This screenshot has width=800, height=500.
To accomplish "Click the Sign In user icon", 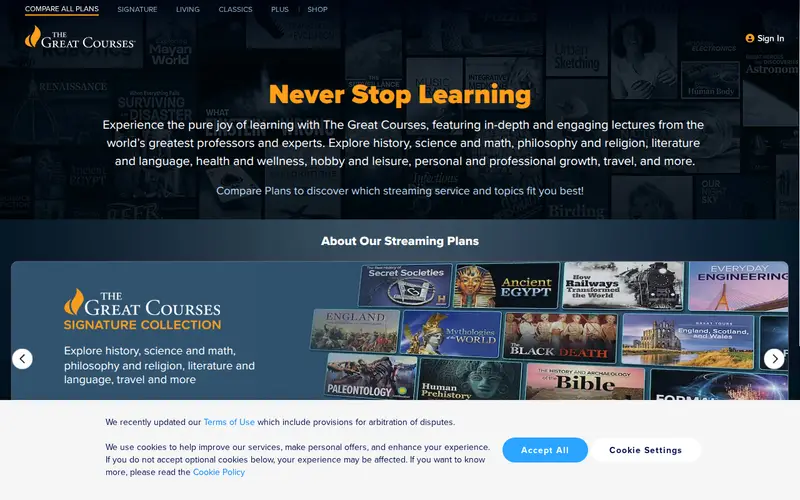I will 749,38.
